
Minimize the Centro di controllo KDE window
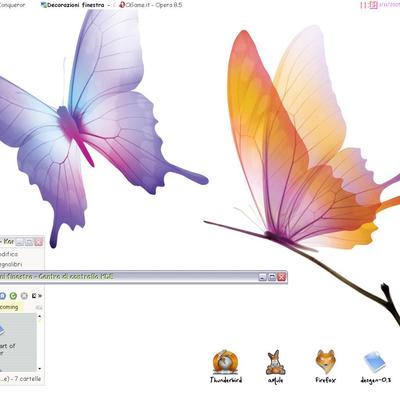tap(263, 277)
